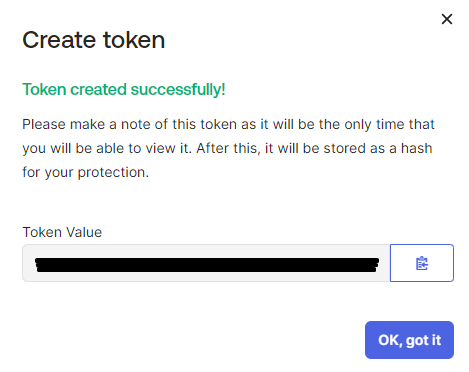This screenshot has height=372, width=469.
Task: Click the 'for your protection' line
Action: (x=85, y=172)
